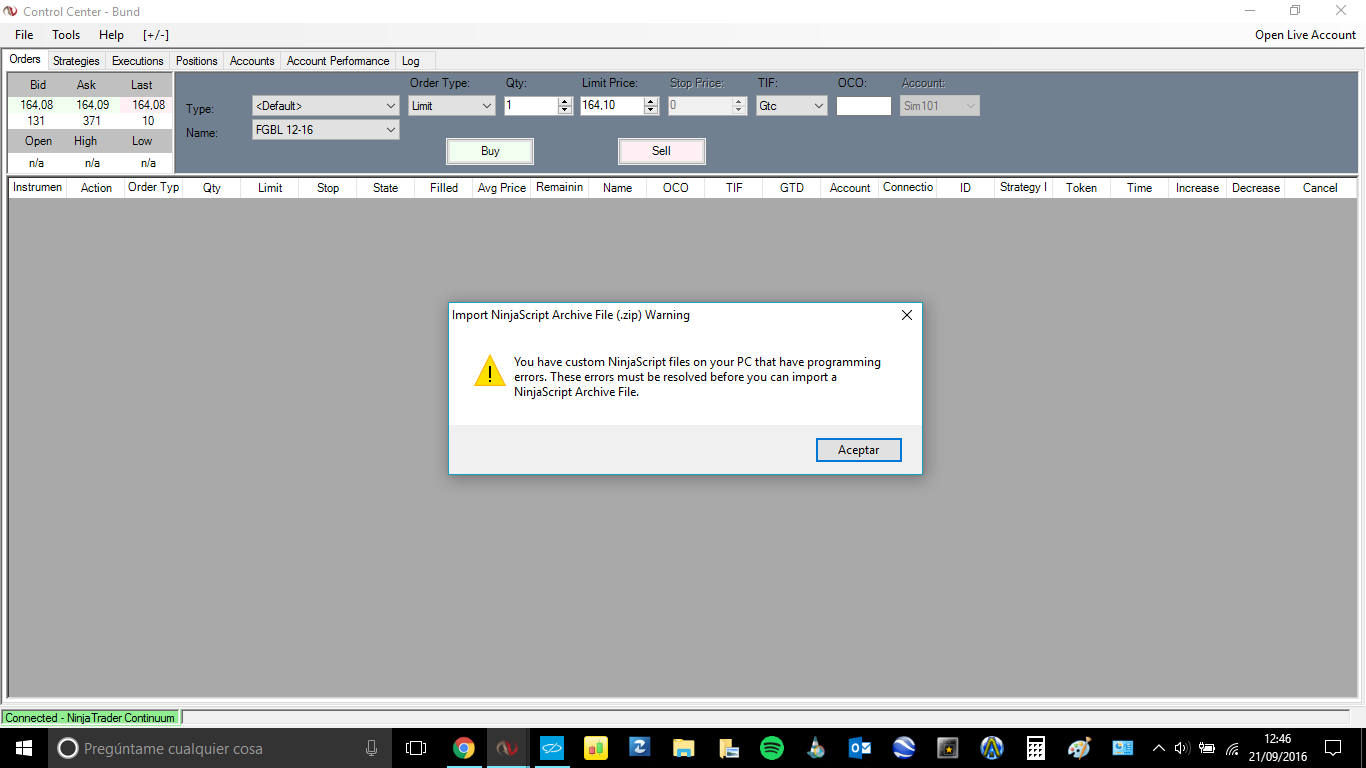Screen dimensions: 1366x768
Task: Open the Log tab
Action: point(411,61)
